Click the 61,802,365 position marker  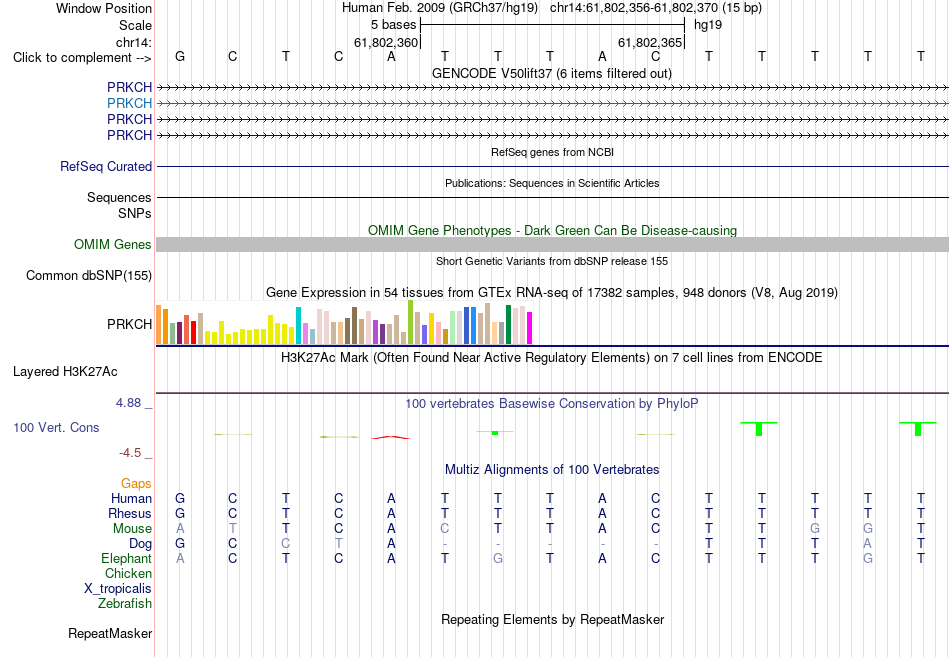pyautogui.click(x=650, y=42)
